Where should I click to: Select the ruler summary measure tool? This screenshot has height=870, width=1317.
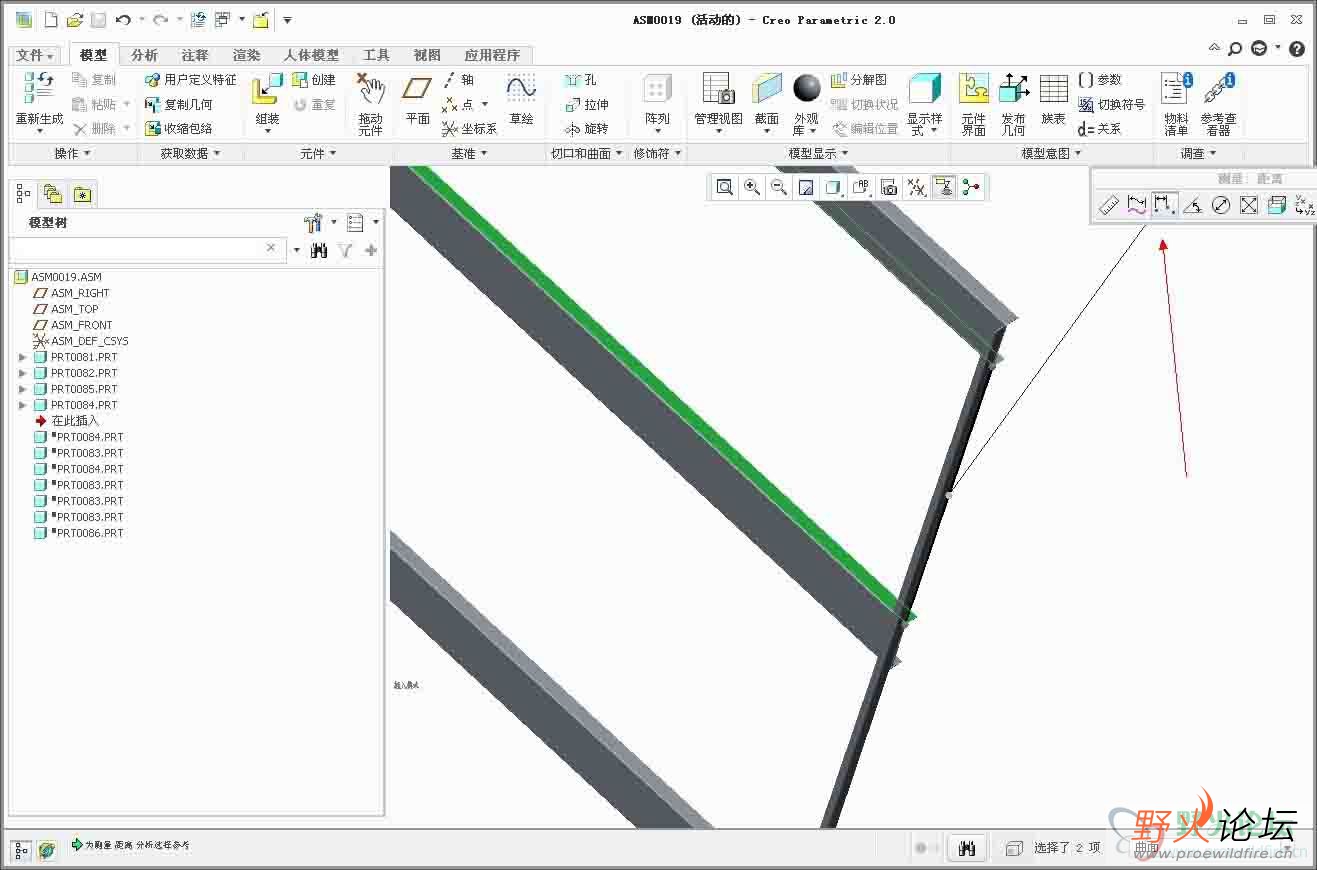1108,205
